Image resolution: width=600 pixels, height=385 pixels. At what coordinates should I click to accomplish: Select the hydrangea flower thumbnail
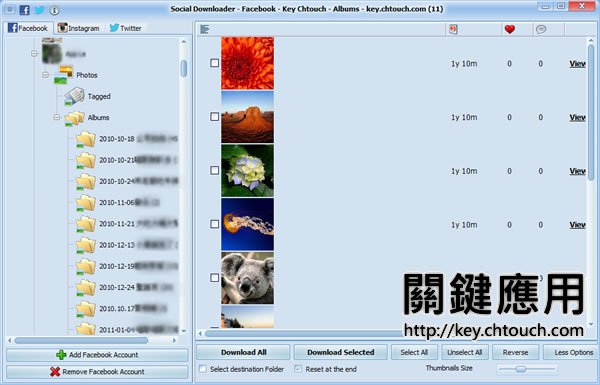[248, 171]
